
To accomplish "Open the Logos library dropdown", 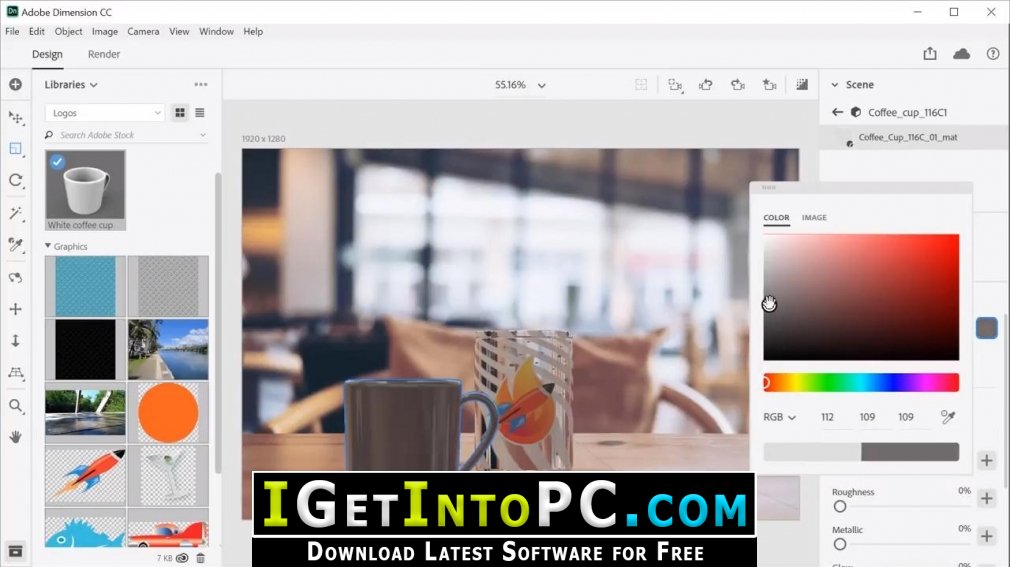I will (105, 113).
